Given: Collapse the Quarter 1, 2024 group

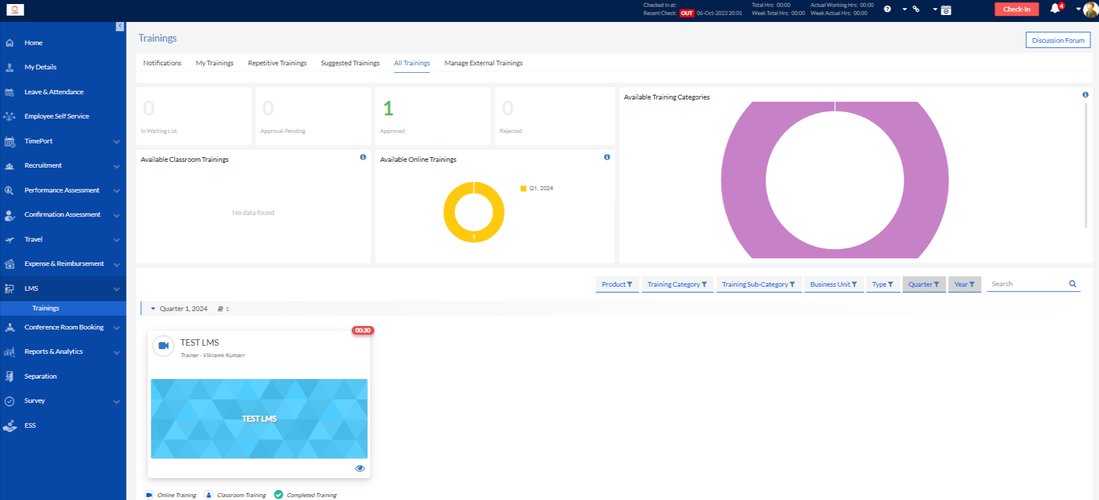Looking at the screenshot, I should tap(153, 309).
